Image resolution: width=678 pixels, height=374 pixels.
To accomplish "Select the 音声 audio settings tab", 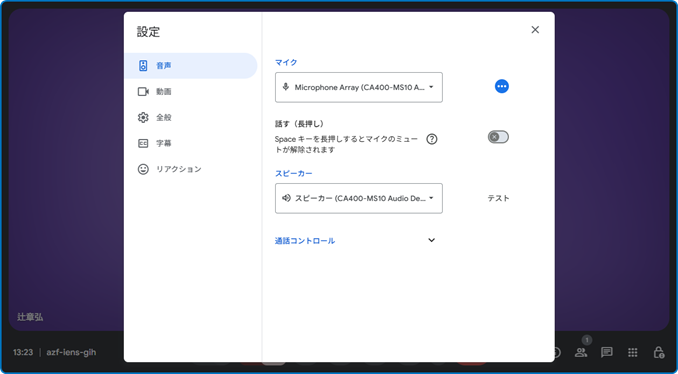I will tap(191, 66).
